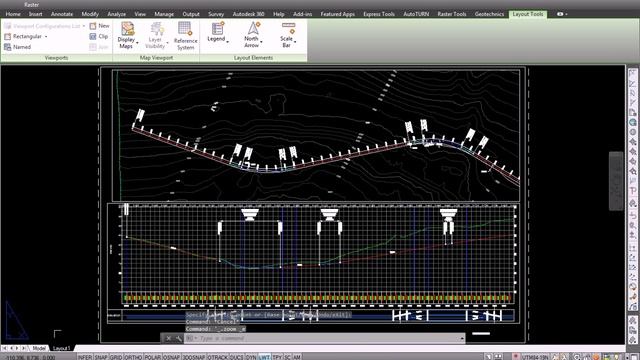Screen dimensions: 640x360
Task: Switch to the Analyze ribbon tab
Action: [x=116, y=14]
